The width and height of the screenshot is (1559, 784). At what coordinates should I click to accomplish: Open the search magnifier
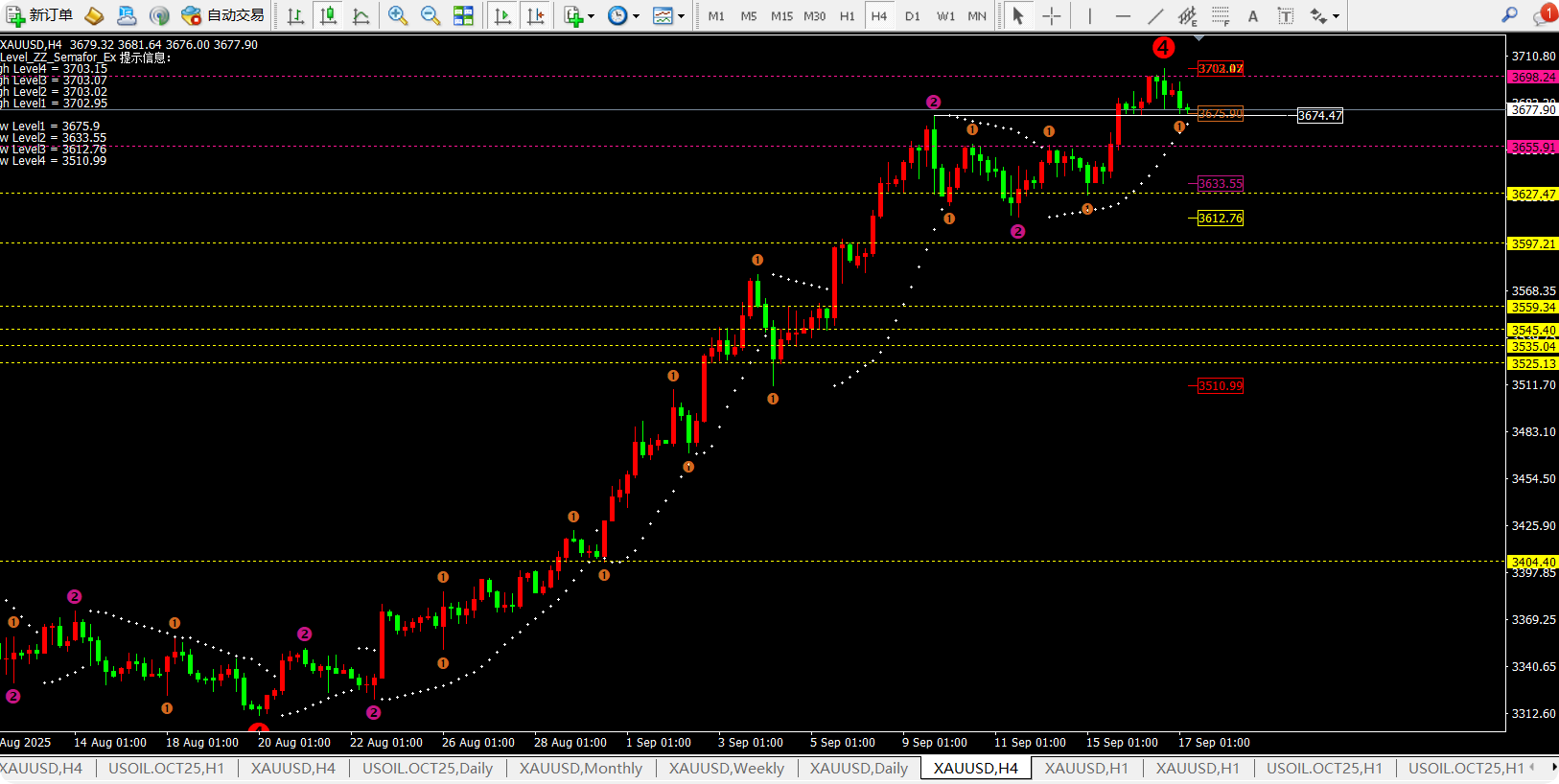pyautogui.click(x=1509, y=15)
